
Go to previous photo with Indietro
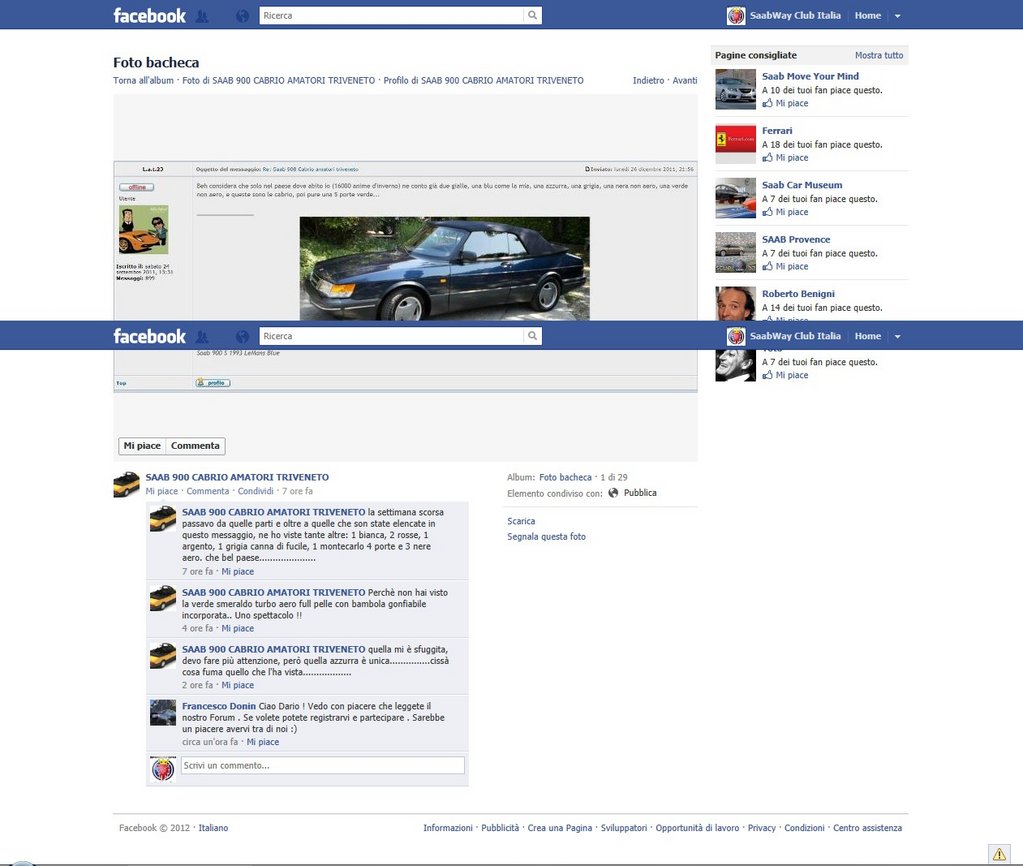coord(649,80)
